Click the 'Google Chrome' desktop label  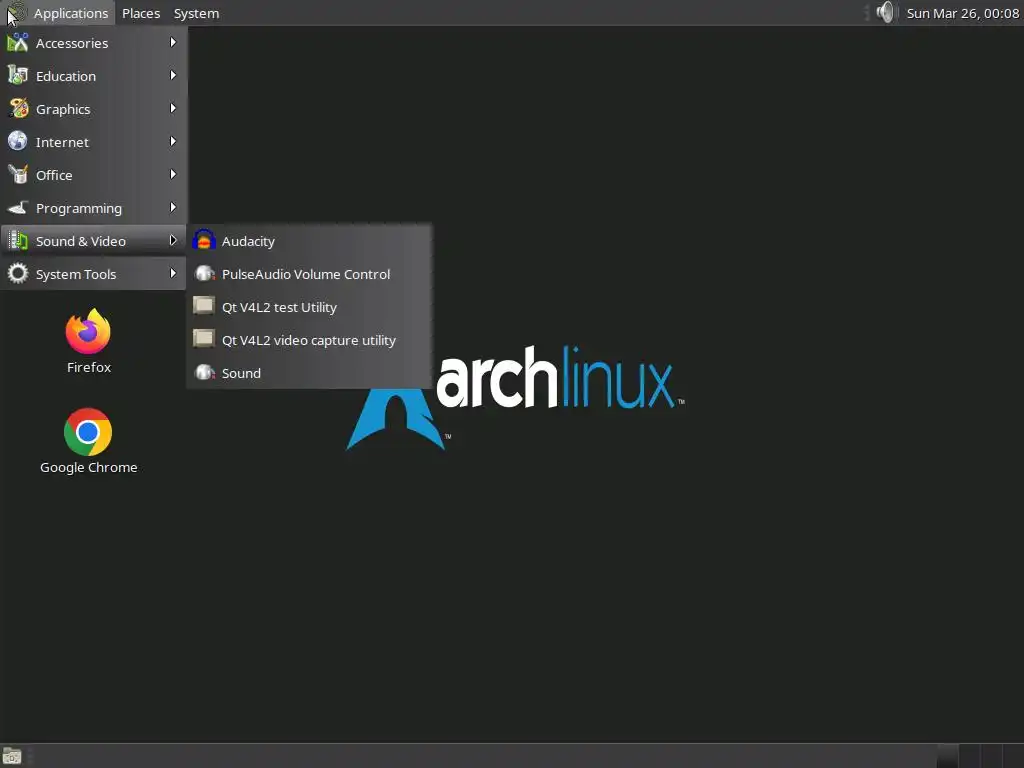click(x=89, y=468)
